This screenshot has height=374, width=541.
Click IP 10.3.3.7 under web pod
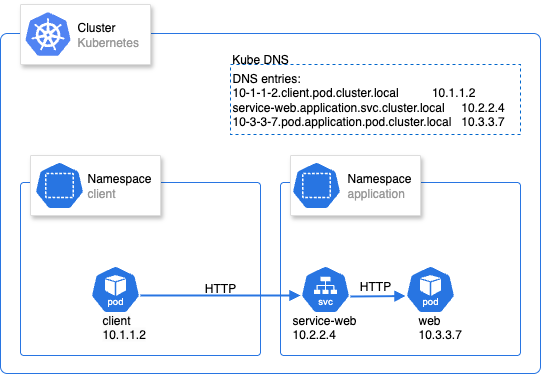(x=440, y=335)
